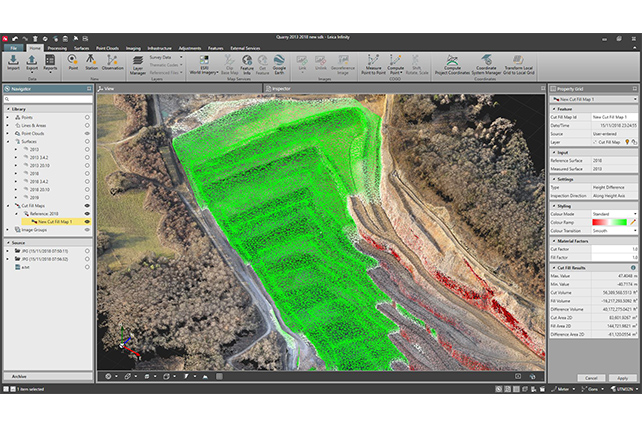
Task: Expand the Image Groups tree node
Action: click(8, 228)
